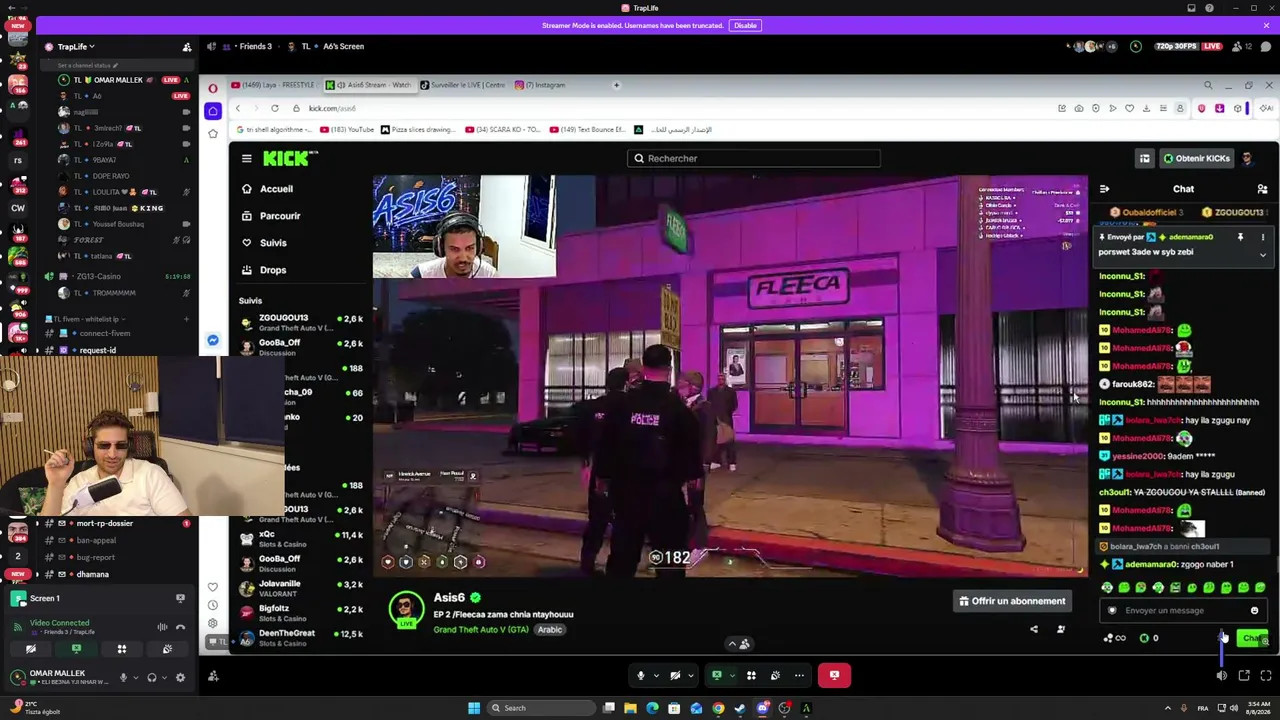Click the Obtenir KICKs button

tap(1196, 158)
